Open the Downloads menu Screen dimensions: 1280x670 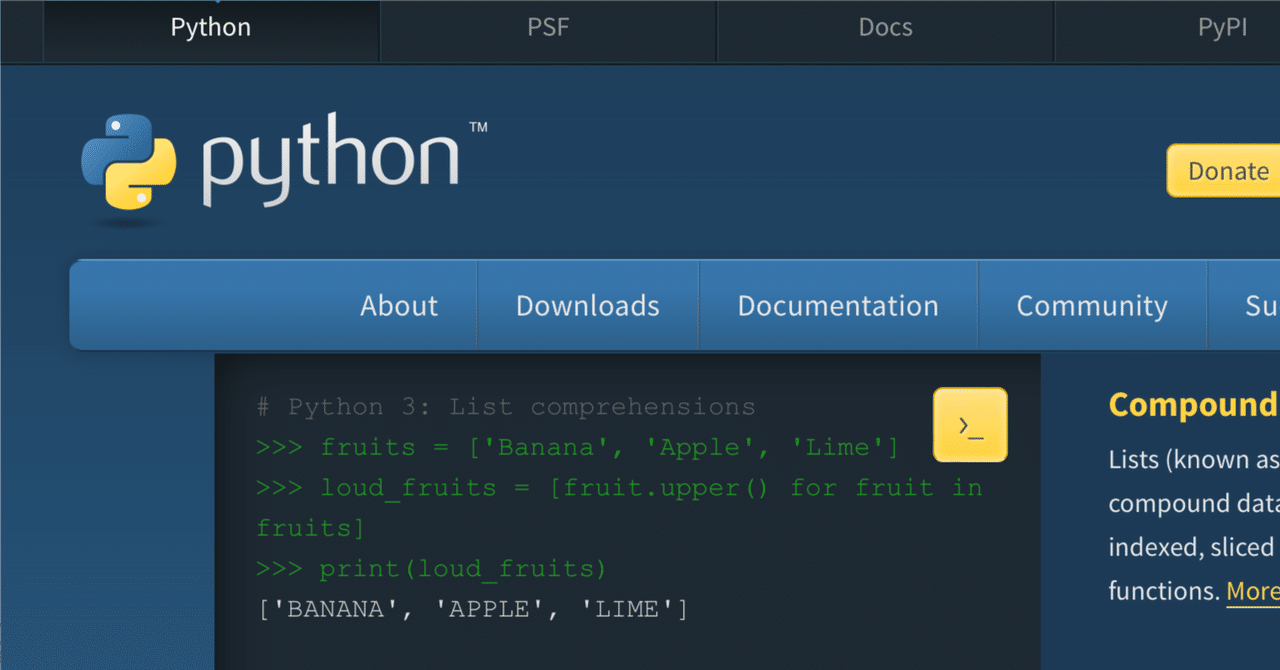(x=586, y=305)
